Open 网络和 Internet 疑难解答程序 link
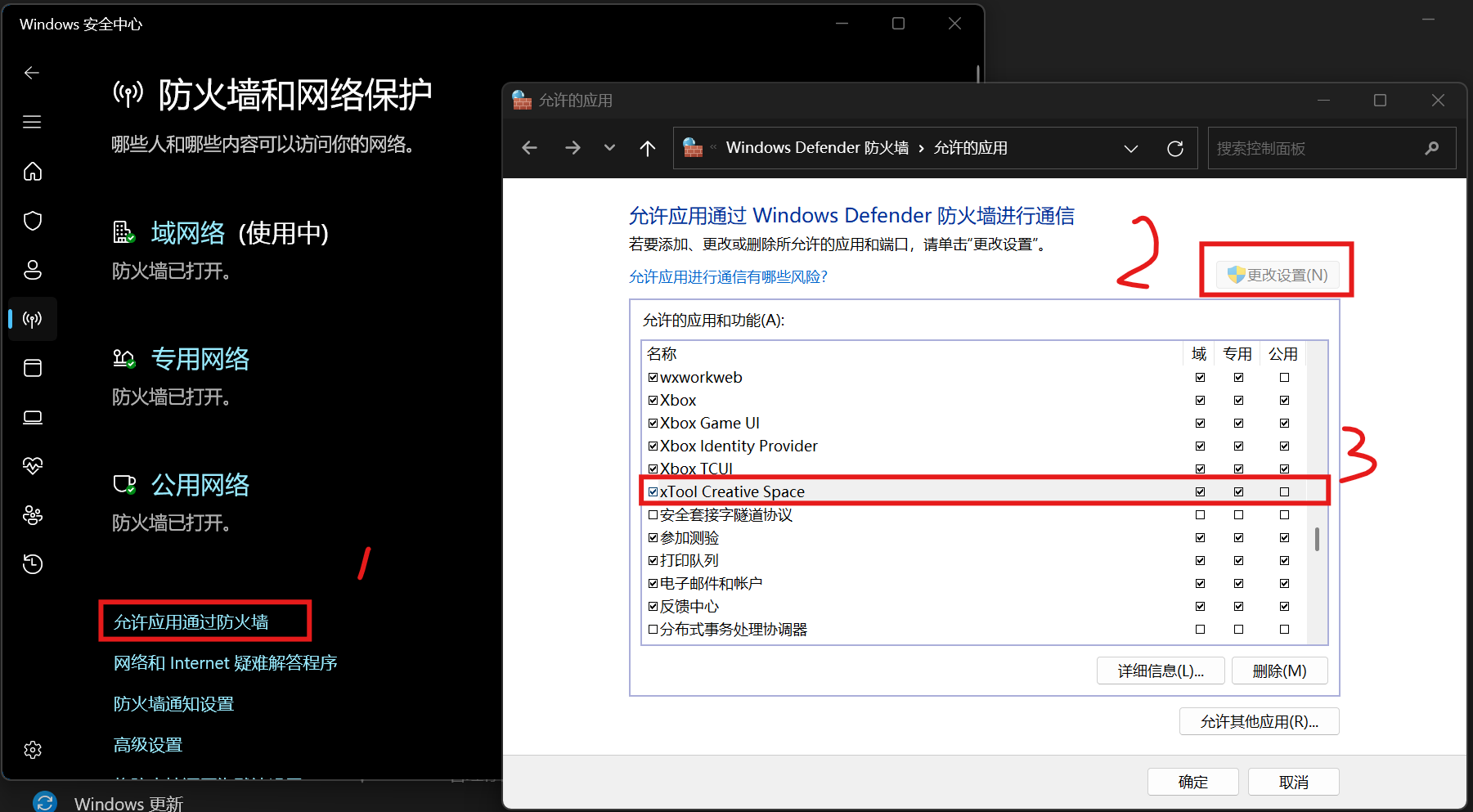 click(x=225, y=663)
